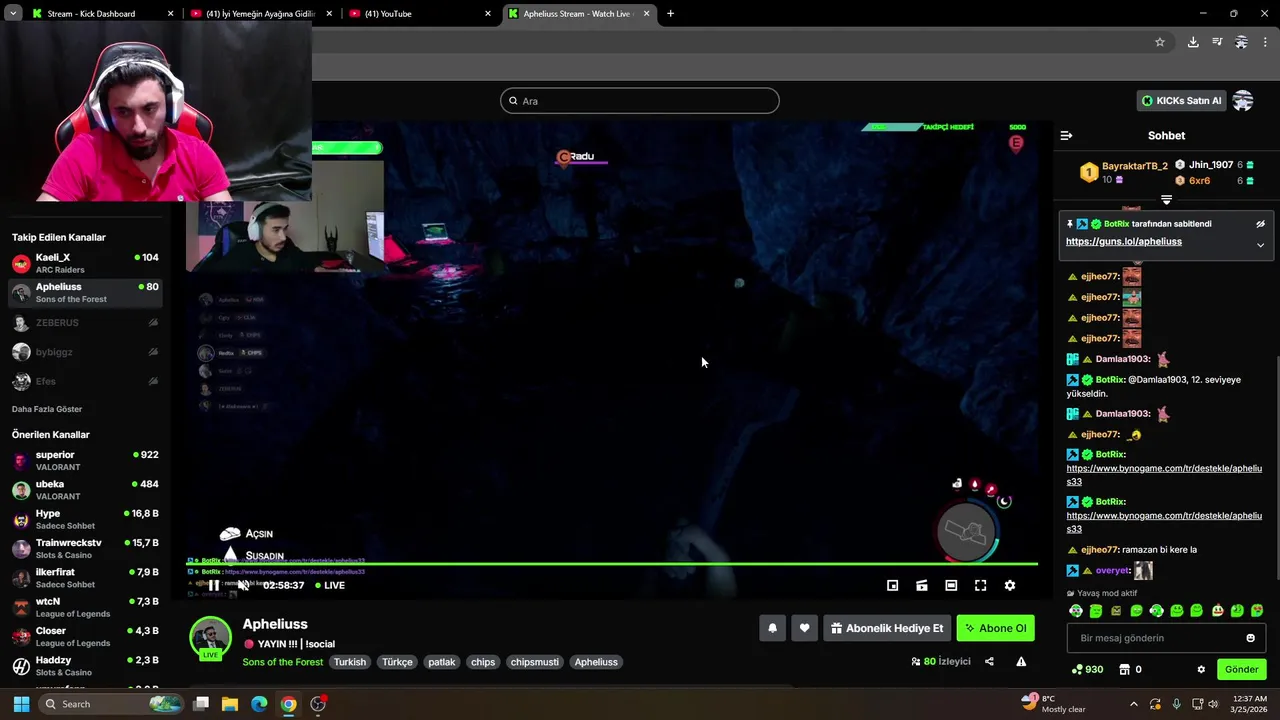Follow Apheliuss with heart button
The height and width of the screenshot is (720, 1280).
804,628
